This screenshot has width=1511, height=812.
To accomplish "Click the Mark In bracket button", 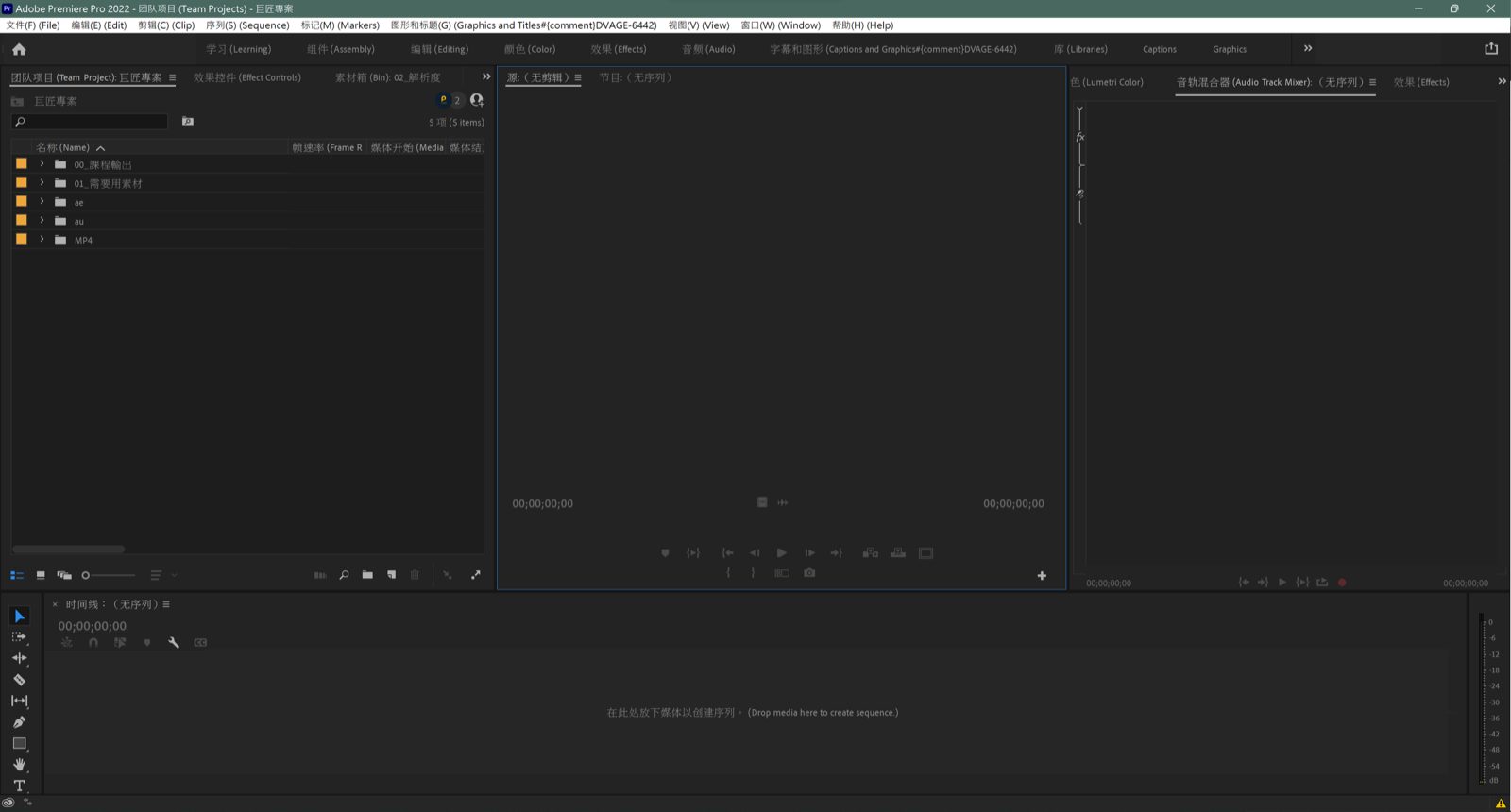I will click(728, 573).
